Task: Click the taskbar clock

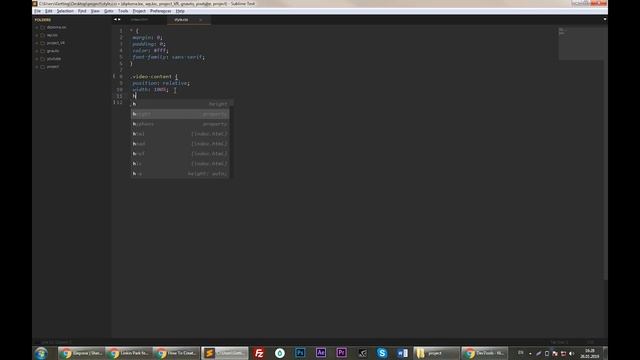Action: 590,353
